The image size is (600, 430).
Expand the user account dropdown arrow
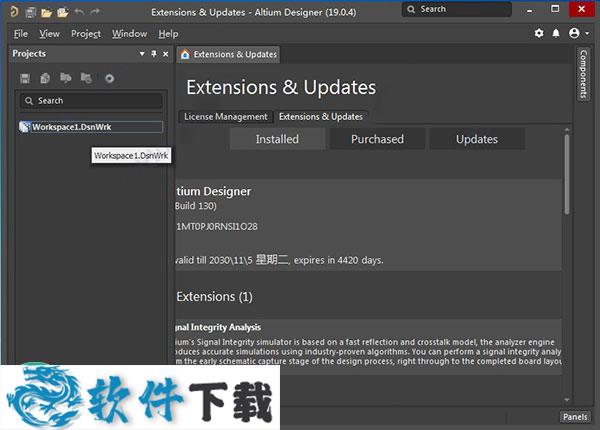click(x=587, y=34)
